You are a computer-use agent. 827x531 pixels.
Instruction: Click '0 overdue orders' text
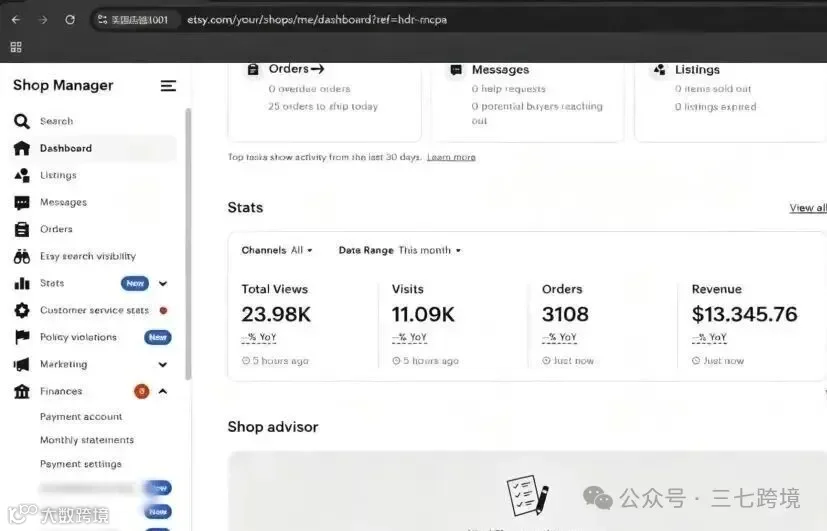tap(309, 89)
